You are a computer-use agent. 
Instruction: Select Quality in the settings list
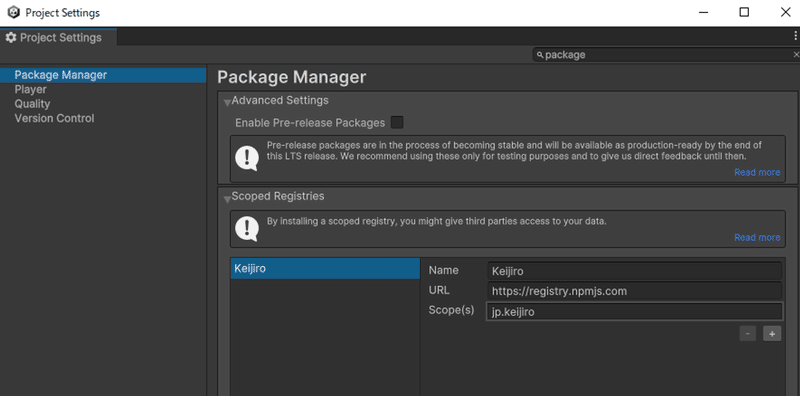[x=32, y=104]
